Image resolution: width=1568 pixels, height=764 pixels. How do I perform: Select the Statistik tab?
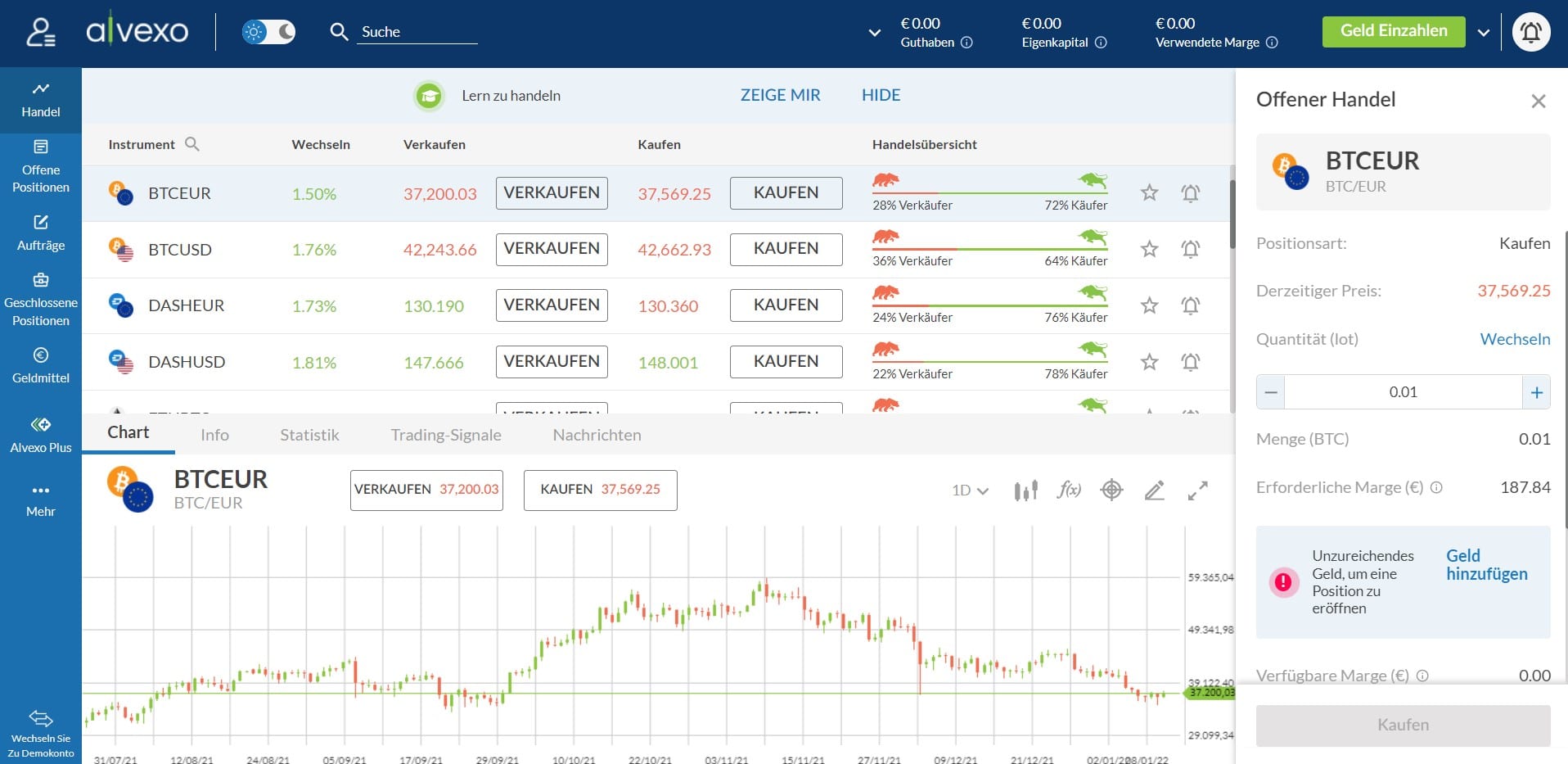click(x=309, y=435)
